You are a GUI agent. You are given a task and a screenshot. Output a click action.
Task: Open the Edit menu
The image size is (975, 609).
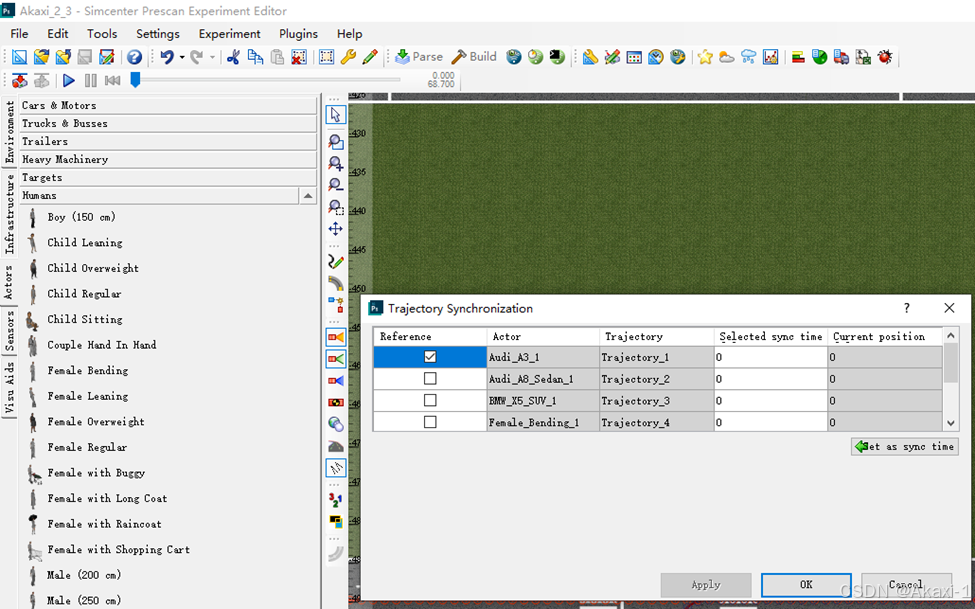pyautogui.click(x=58, y=34)
